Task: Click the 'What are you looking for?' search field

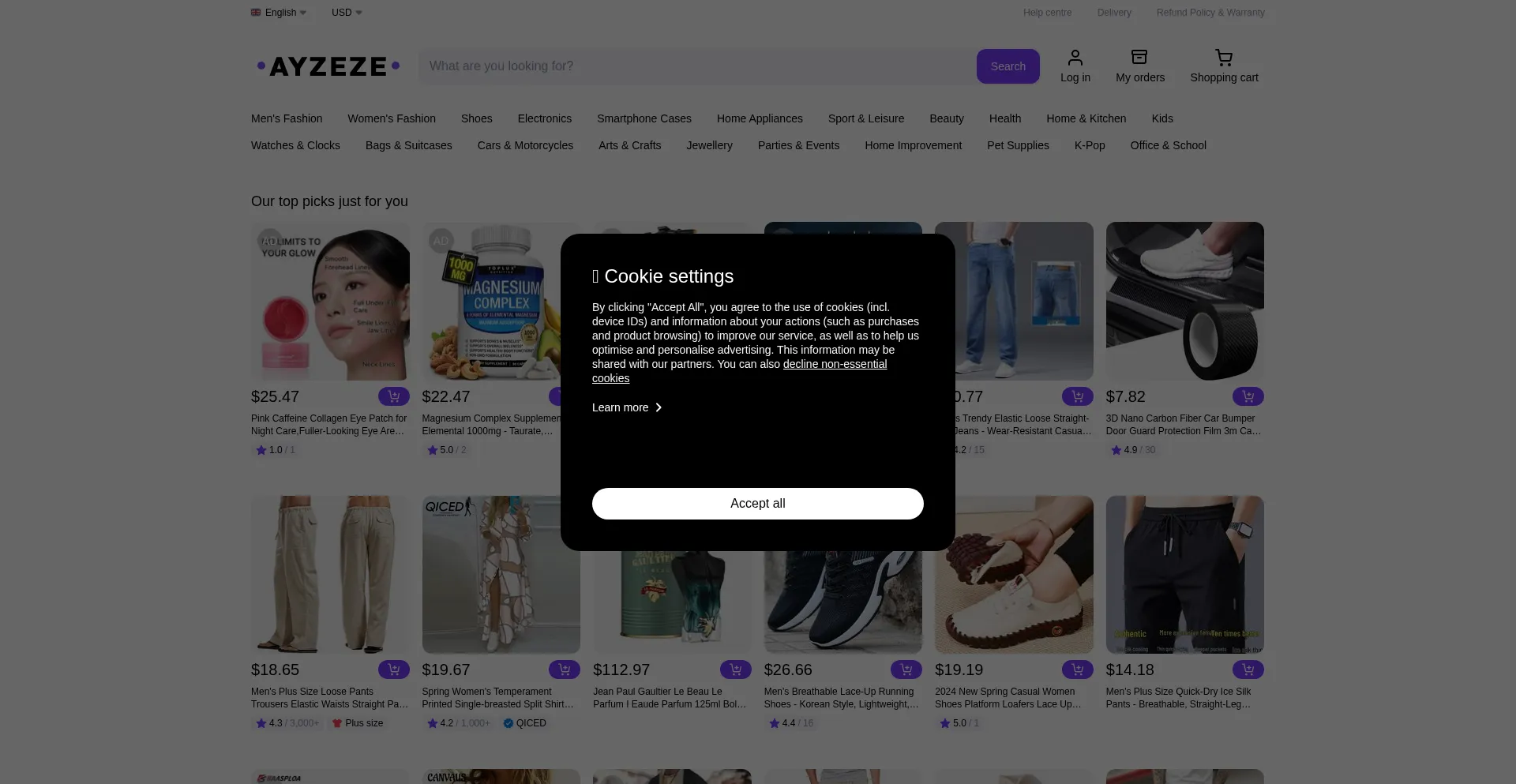Action: [x=697, y=66]
